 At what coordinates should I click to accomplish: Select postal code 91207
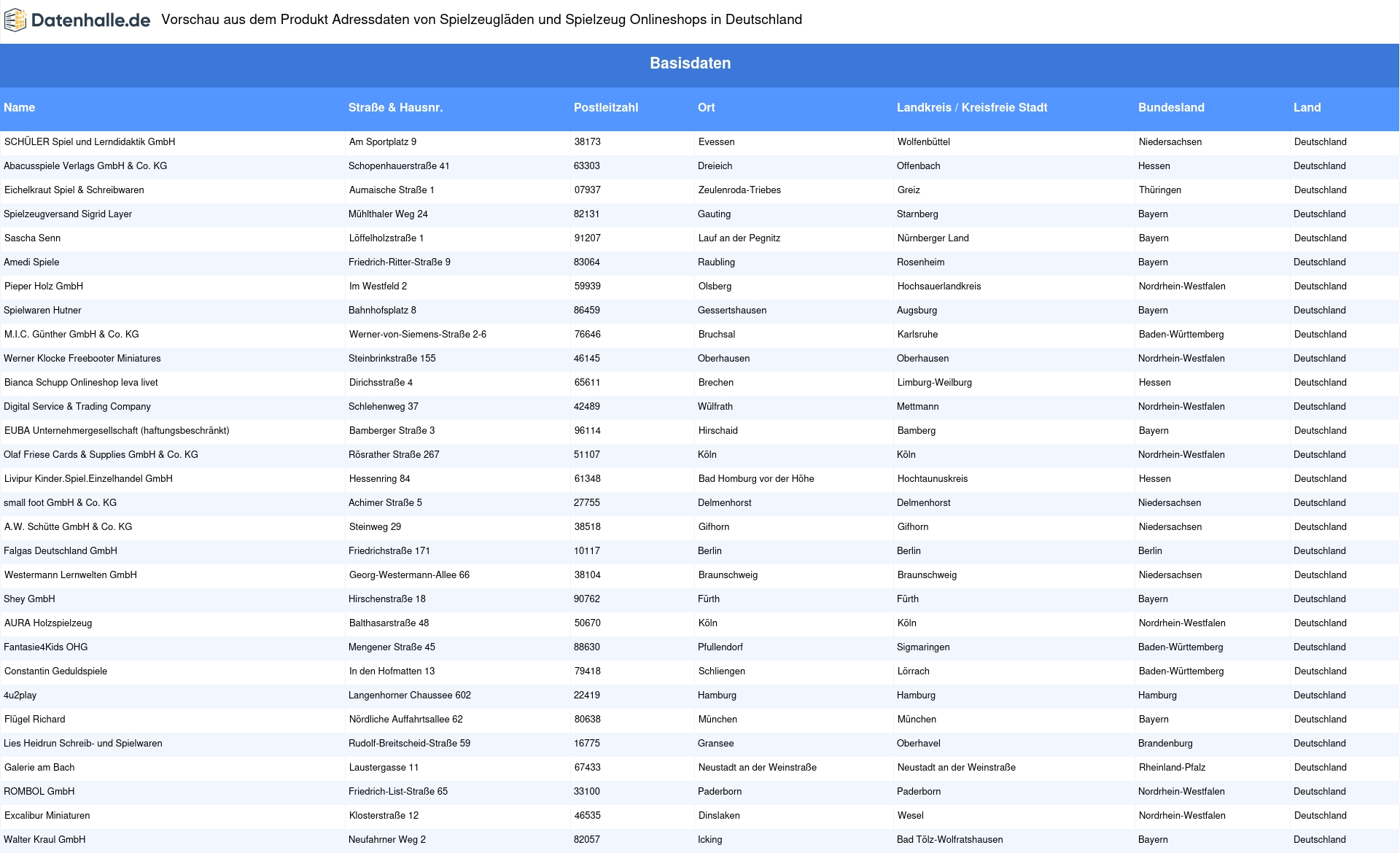(x=588, y=238)
